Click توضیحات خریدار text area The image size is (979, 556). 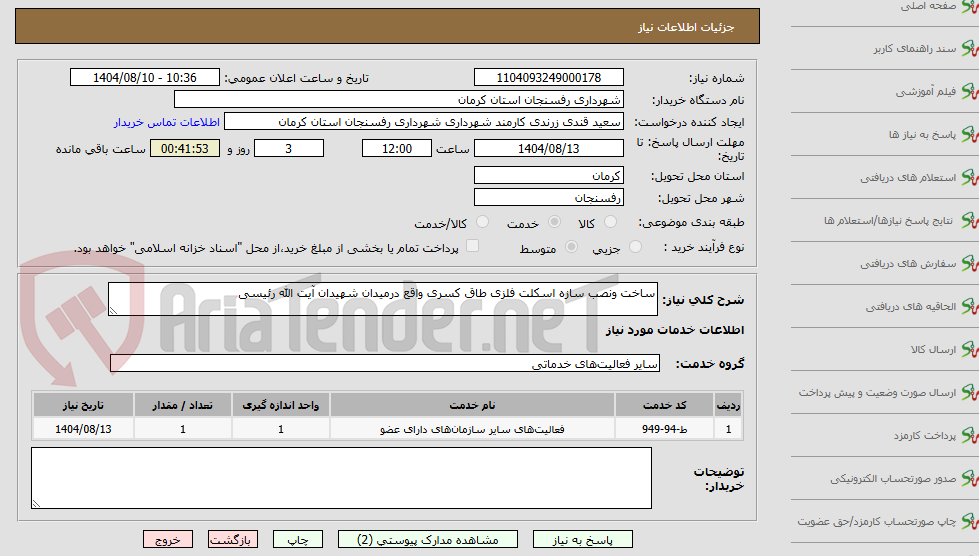(x=342, y=478)
